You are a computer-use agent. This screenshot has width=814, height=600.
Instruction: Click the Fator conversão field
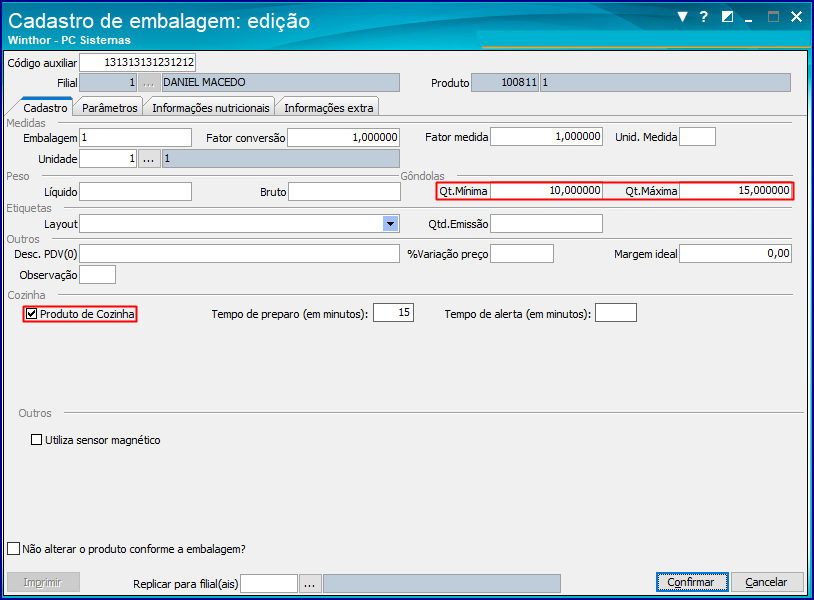(343, 138)
